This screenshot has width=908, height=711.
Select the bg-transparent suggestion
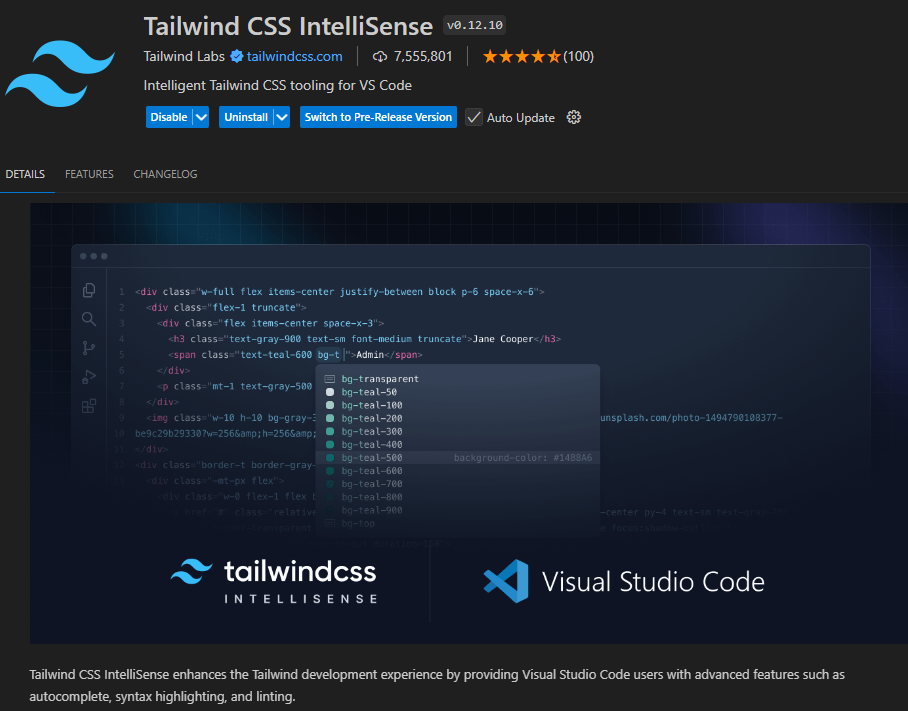(457, 379)
